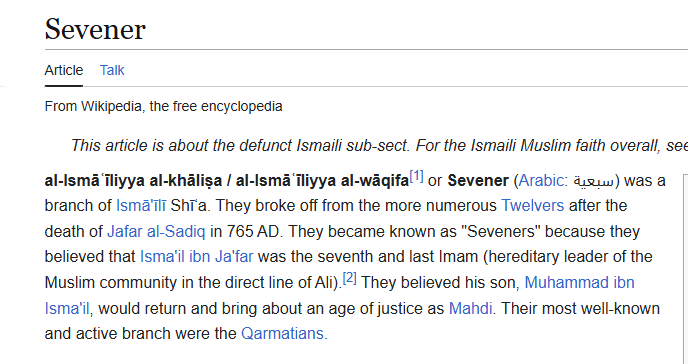Screen dimensions: 688x364
Task: Click the bold al-Ismāʿīliyya al-khāliṣa term
Action: coord(133,181)
